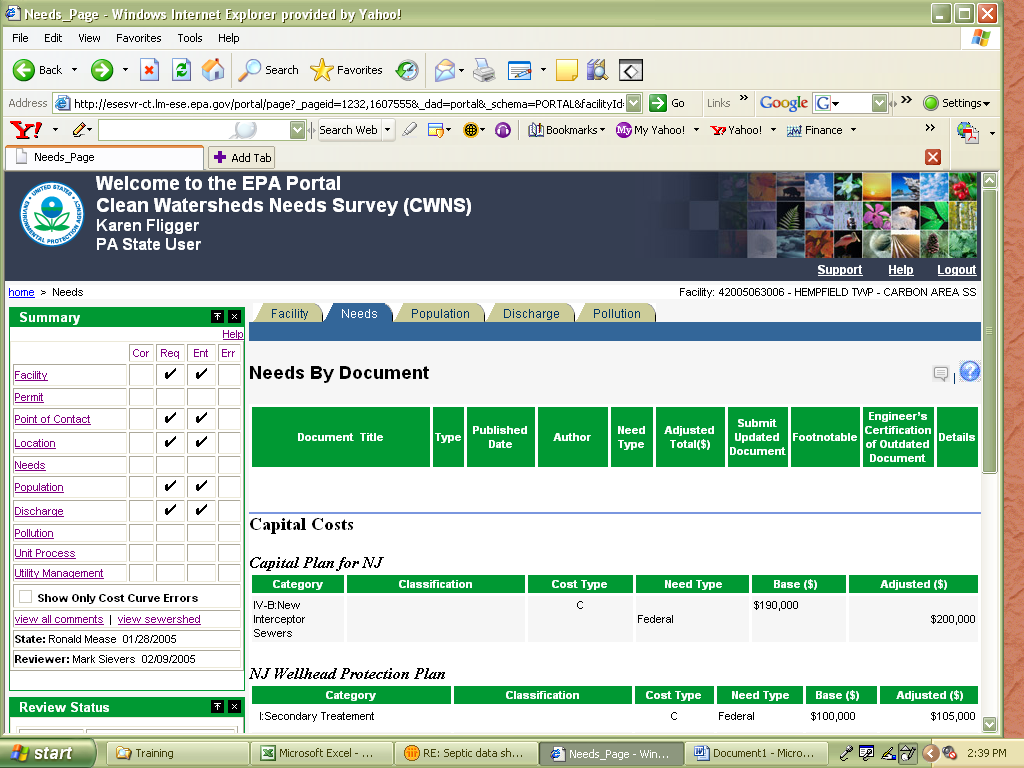Click Location row Ent checkmark box
Screen dimensions: 1024x768
tap(201, 443)
